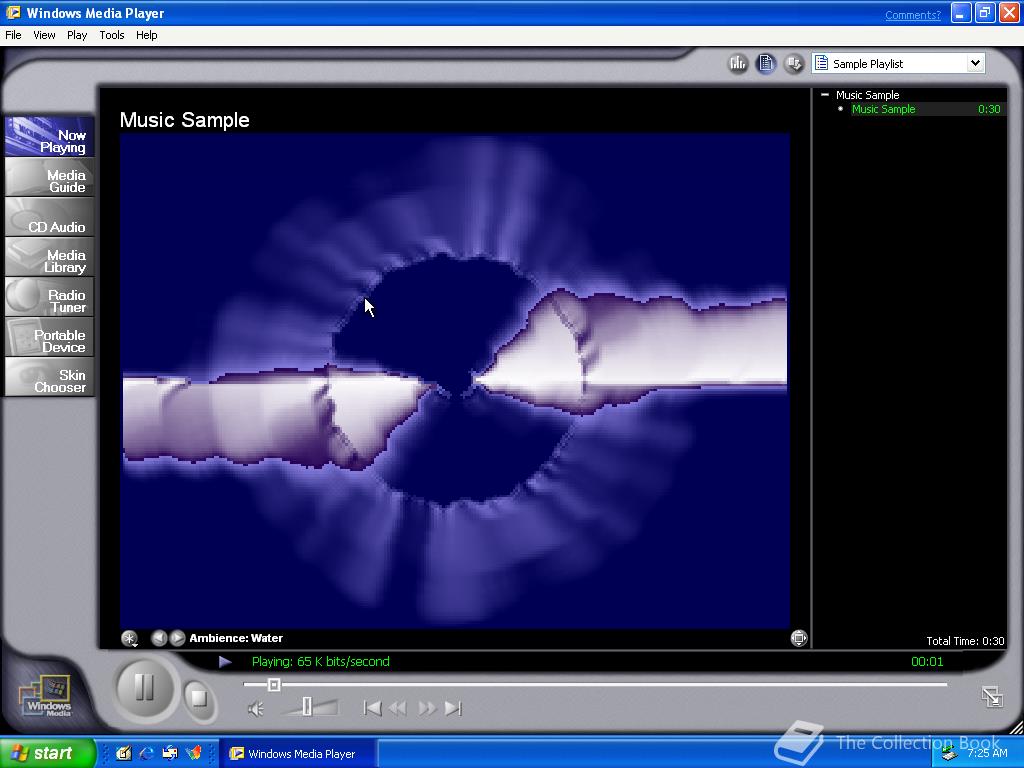
Task: Click inside the visualization display area
Action: 455,380
